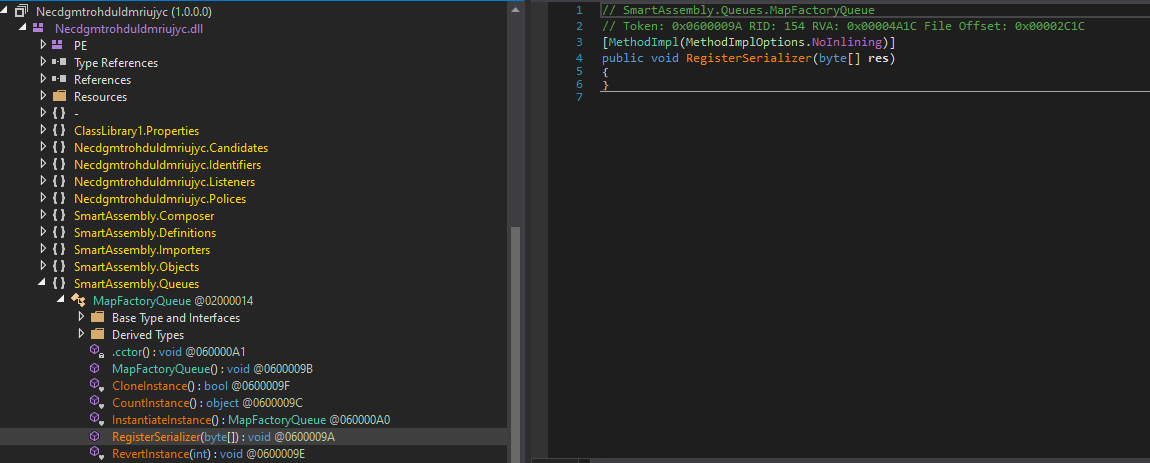Expand the References node
Image resolution: width=1150 pixels, height=463 pixels.
pos(43,79)
